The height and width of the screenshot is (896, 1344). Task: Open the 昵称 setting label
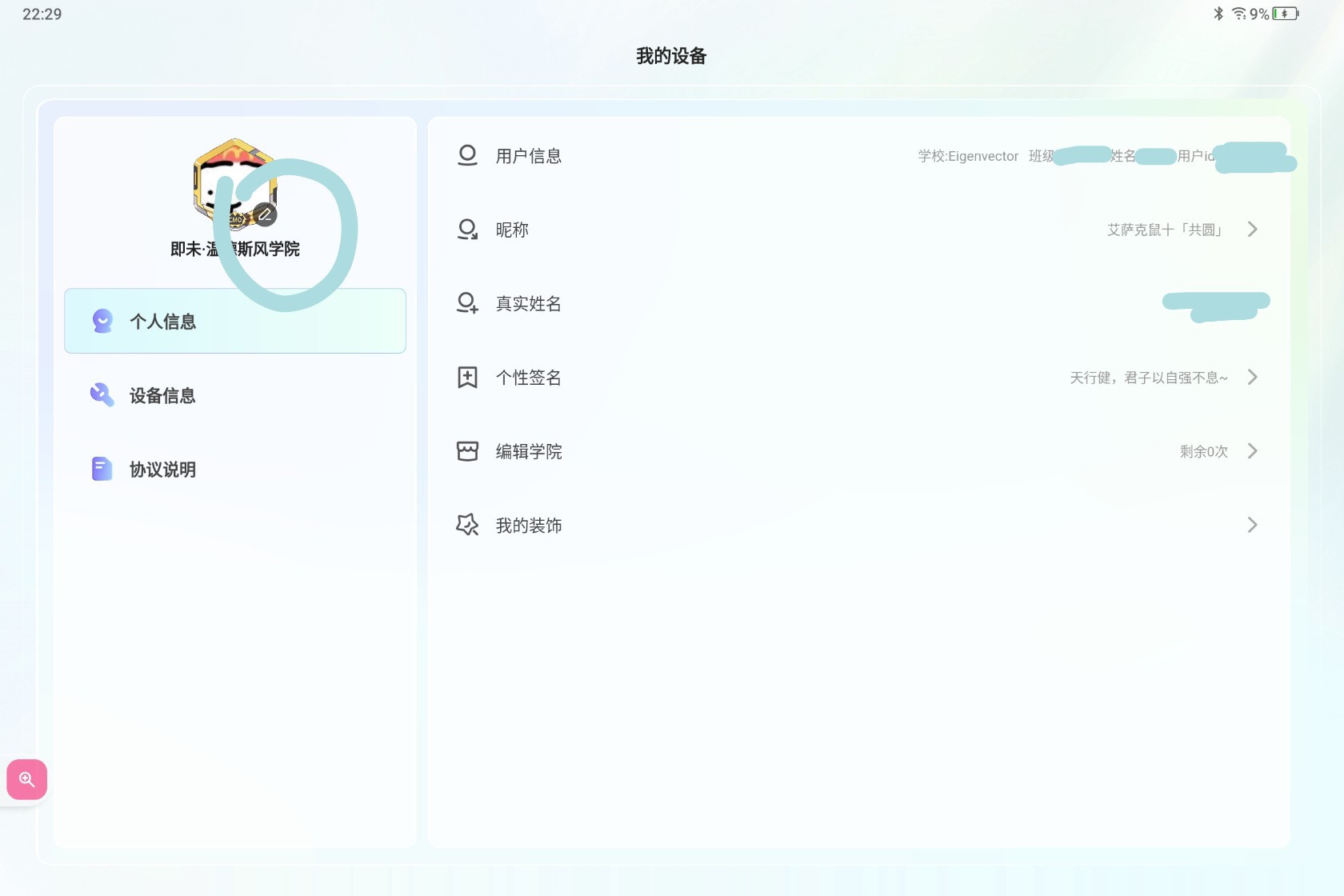pos(512,230)
